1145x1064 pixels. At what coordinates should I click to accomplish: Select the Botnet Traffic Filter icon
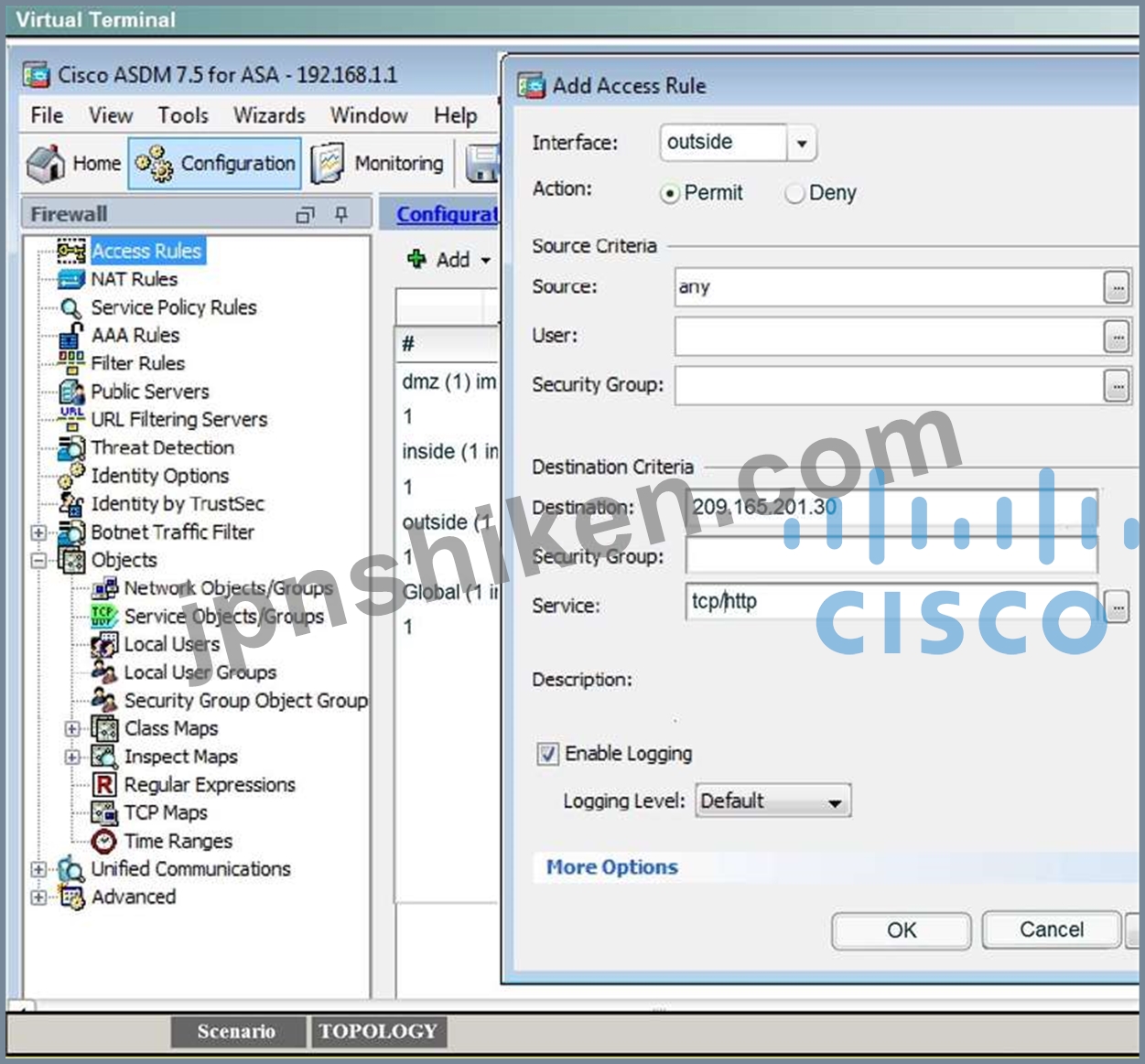tap(71, 532)
